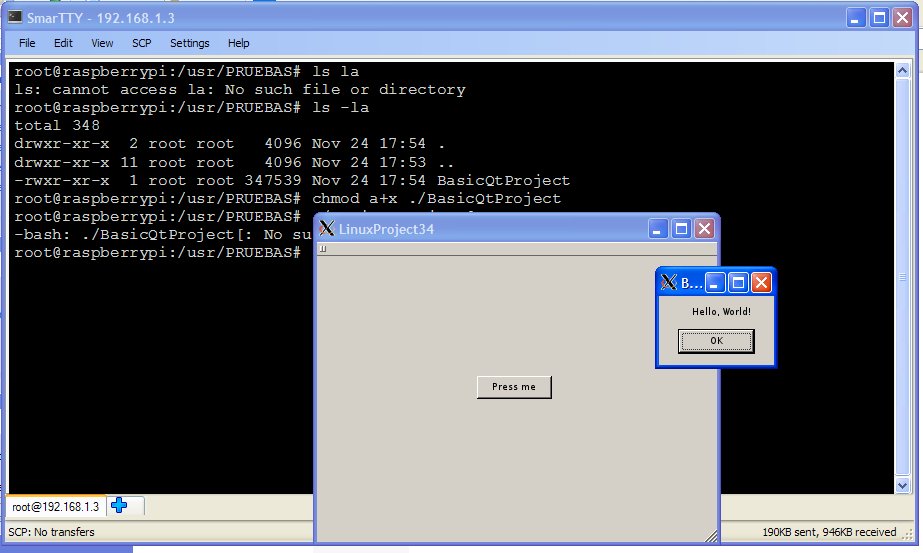Click OK in the Hello, World! dialog

(716, 341)
